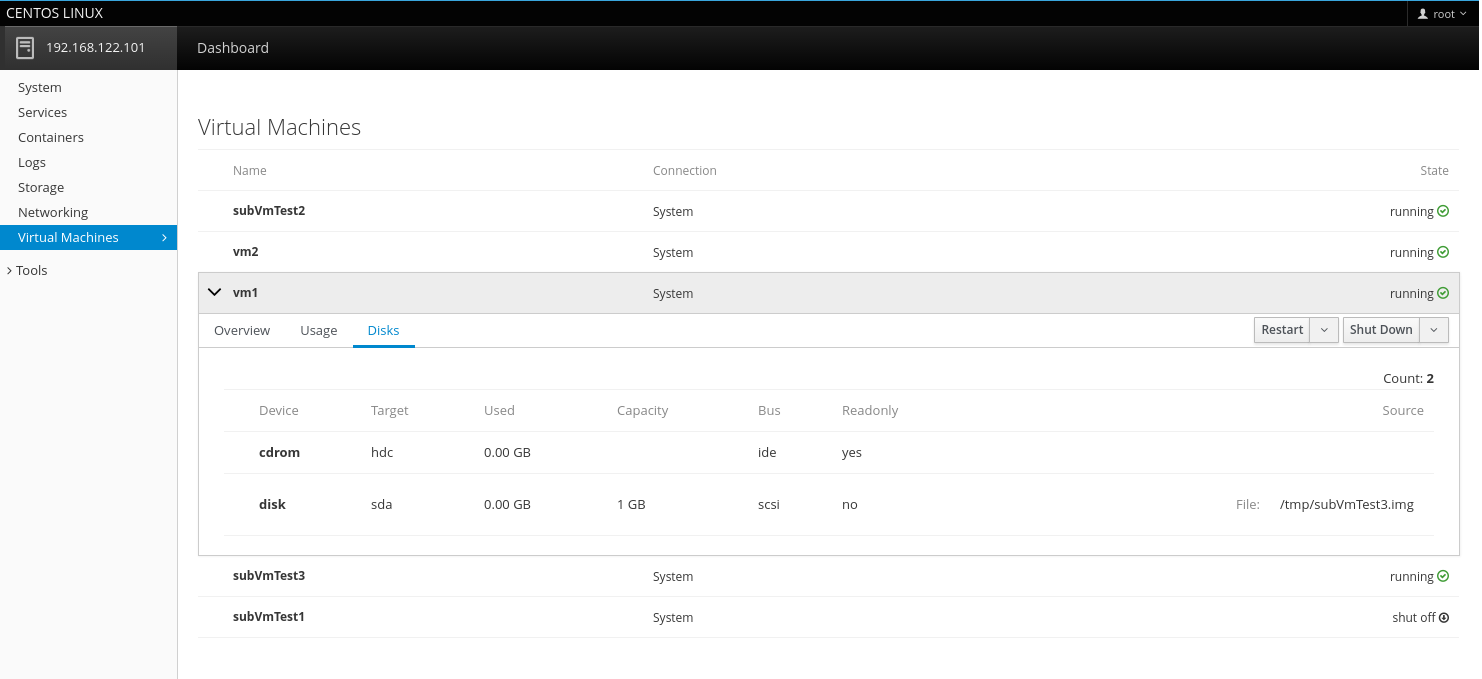1482x679 pixels.
Task: Click the running status icon for subVmTest2
Action: [1443, 211]
